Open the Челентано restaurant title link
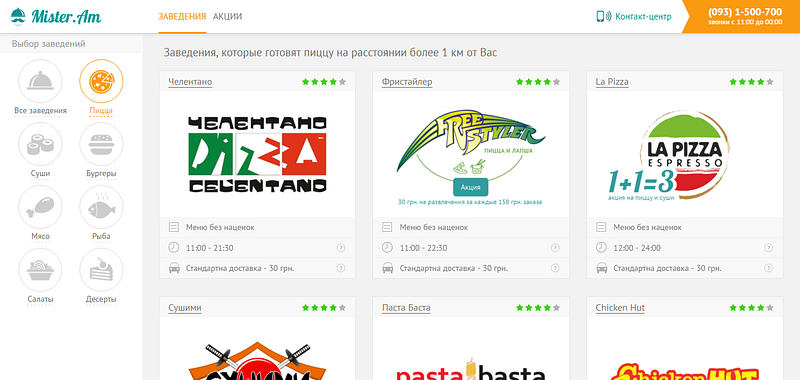The width and height of the screenshot is (800, 380). [x=190, y=82]
